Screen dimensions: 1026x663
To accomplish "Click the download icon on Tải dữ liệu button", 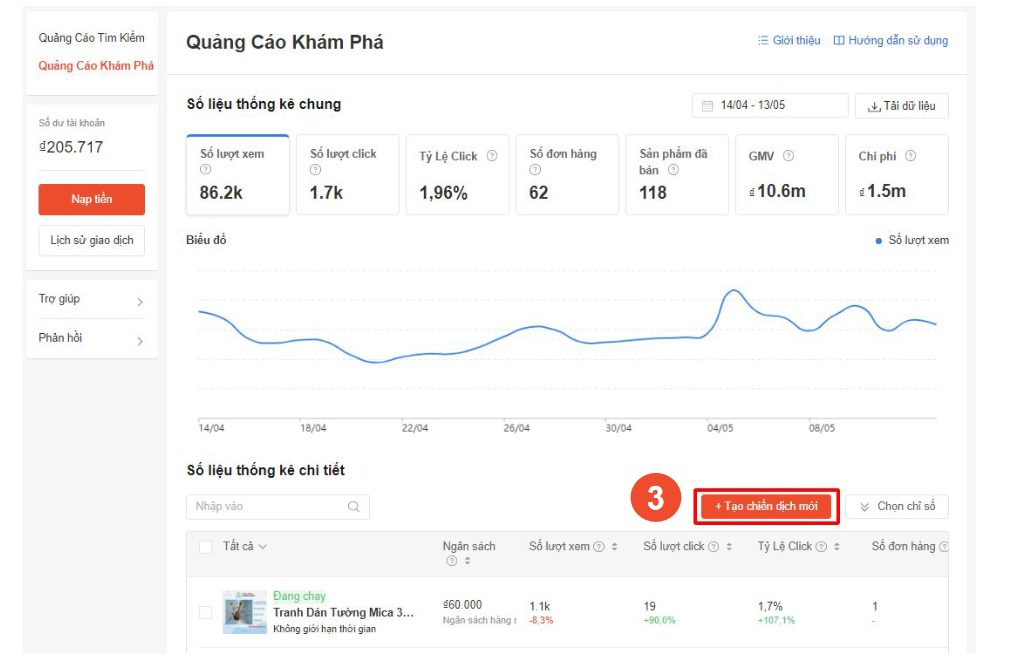I will pyautogui.click(x=874, y=105).
